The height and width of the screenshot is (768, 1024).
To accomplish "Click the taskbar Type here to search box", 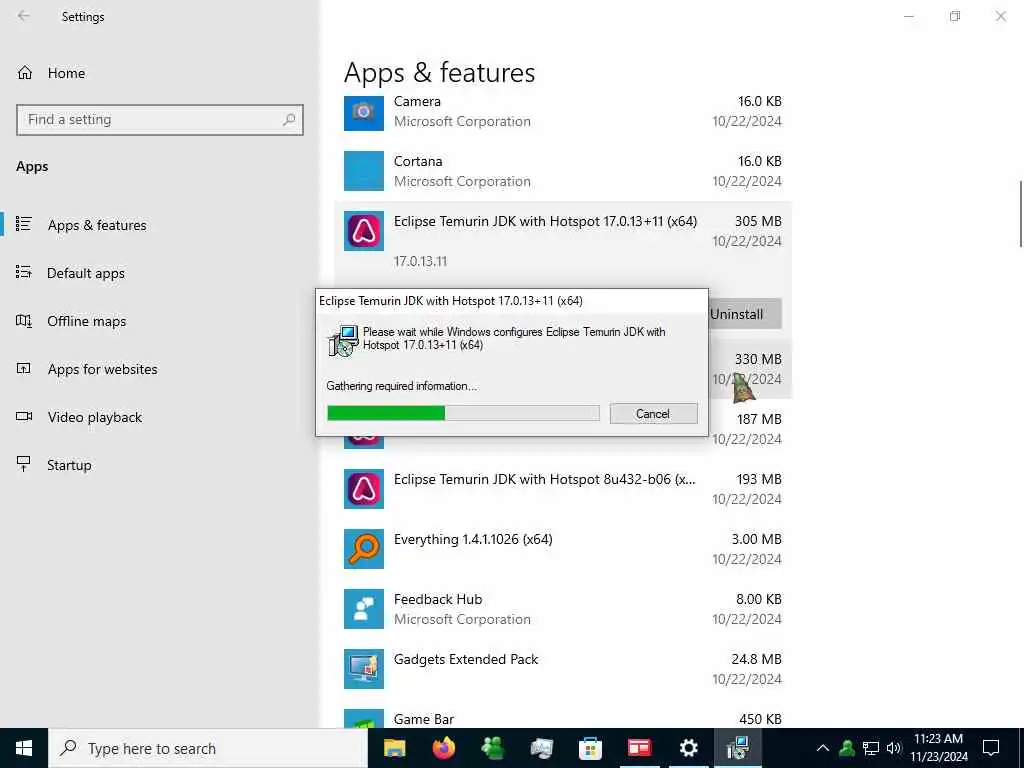I will coord(208,748).
